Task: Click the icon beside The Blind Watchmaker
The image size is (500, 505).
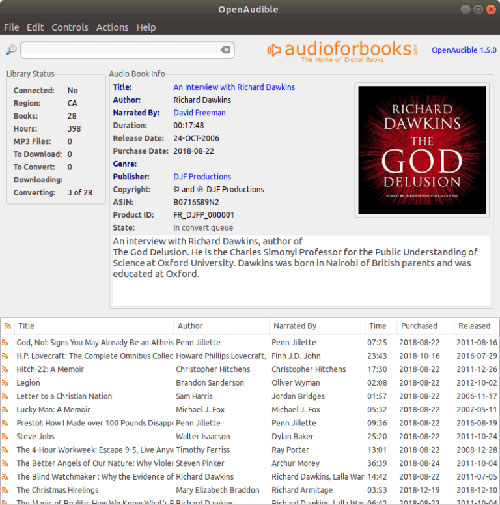Action: [5, 477]
